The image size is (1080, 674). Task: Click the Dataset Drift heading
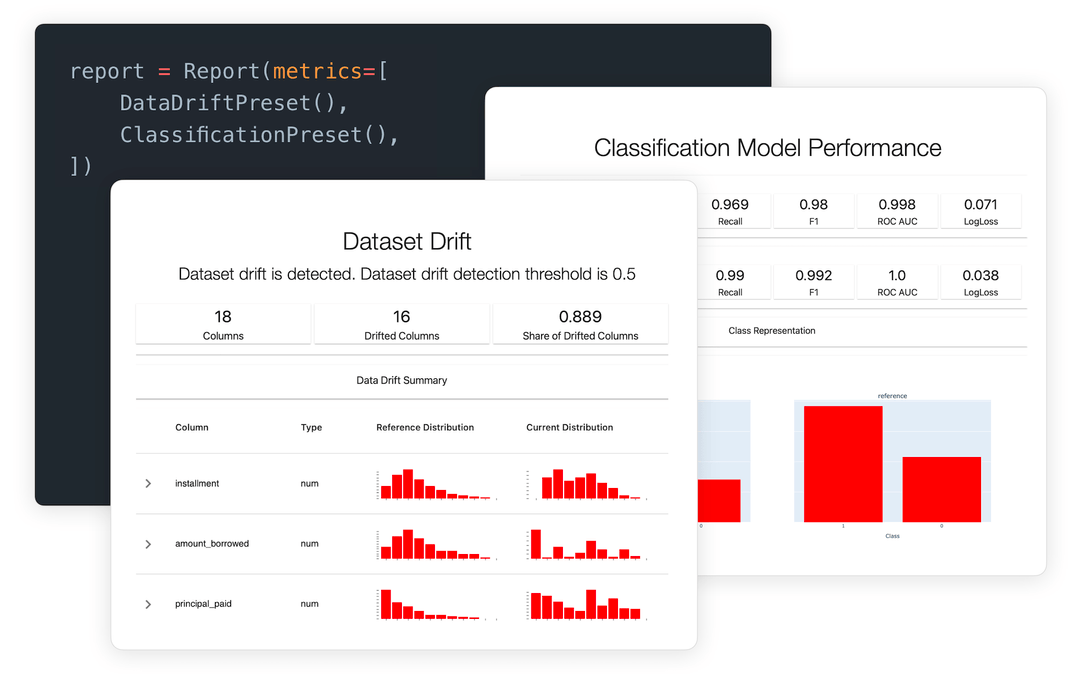403,241
